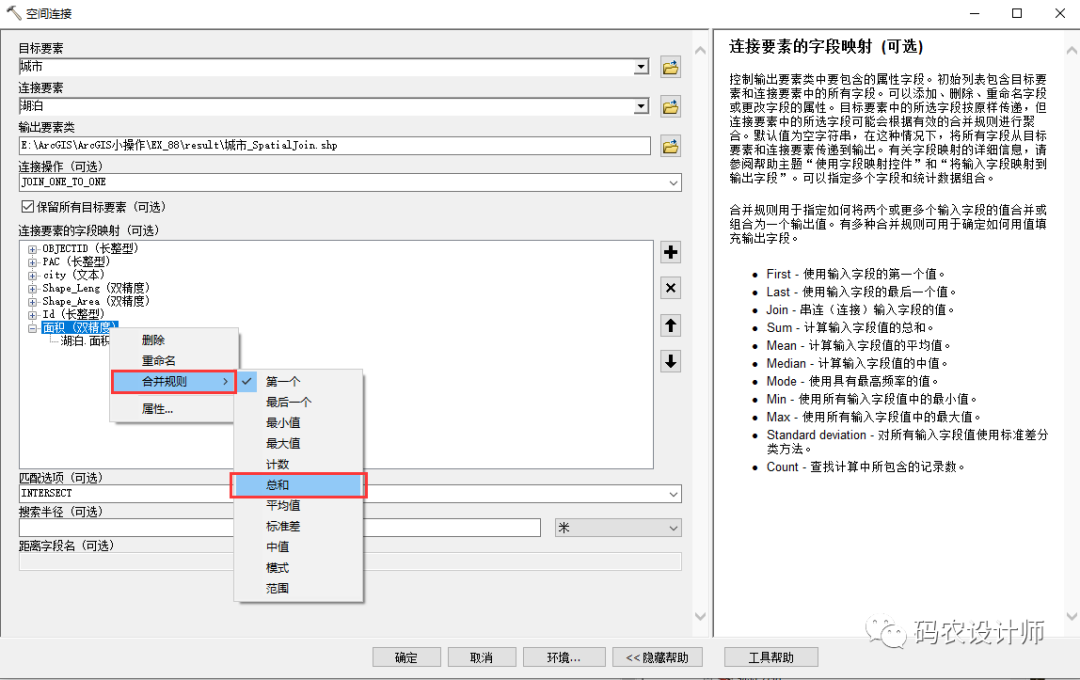Open the 连接操作 JOIN_ONE_TO_ONE dropdown

click(x=673, y=183)
